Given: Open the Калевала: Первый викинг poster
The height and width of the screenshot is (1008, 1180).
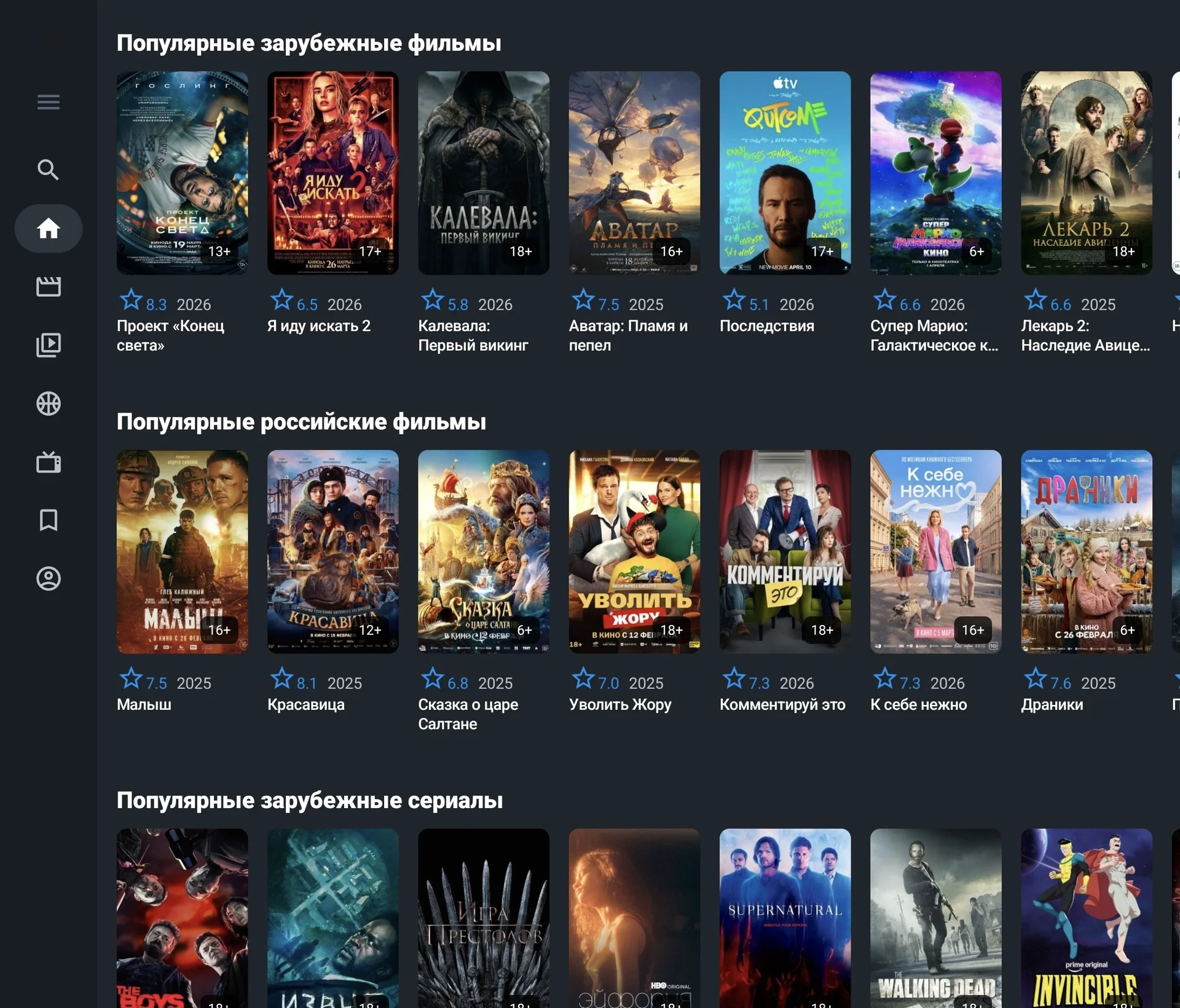Looking at the screenshot, I should pos(484,173).
